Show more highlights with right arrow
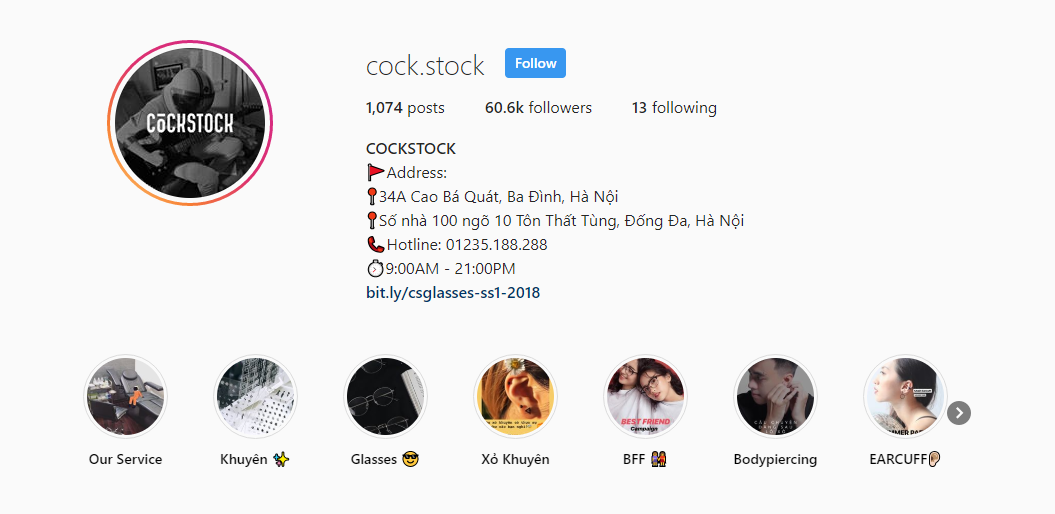Image resolution: width=1055 pixels, height=514 pixels. coord(959,412)
